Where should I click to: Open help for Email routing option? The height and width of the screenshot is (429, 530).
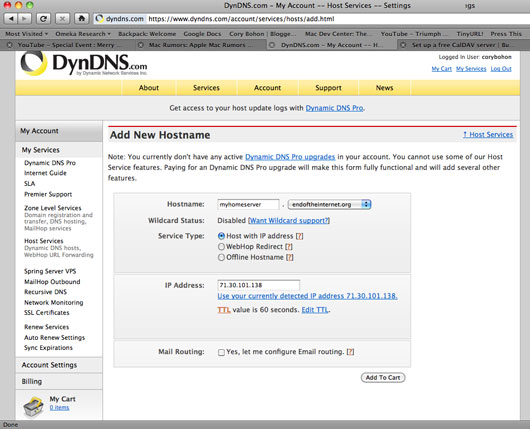351,352
